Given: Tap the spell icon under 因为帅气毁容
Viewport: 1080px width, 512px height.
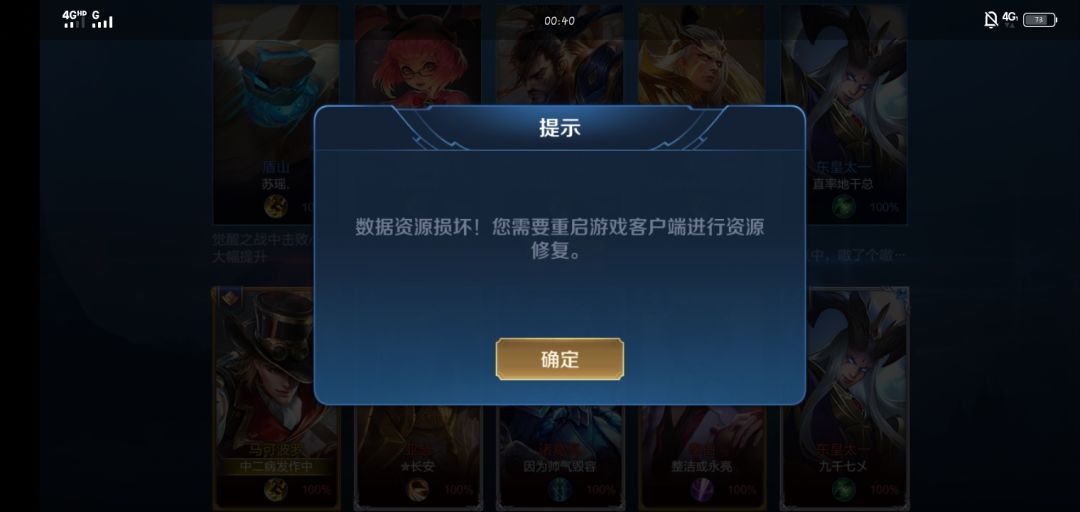Looking at the screenshot, I should pos(560,489).
